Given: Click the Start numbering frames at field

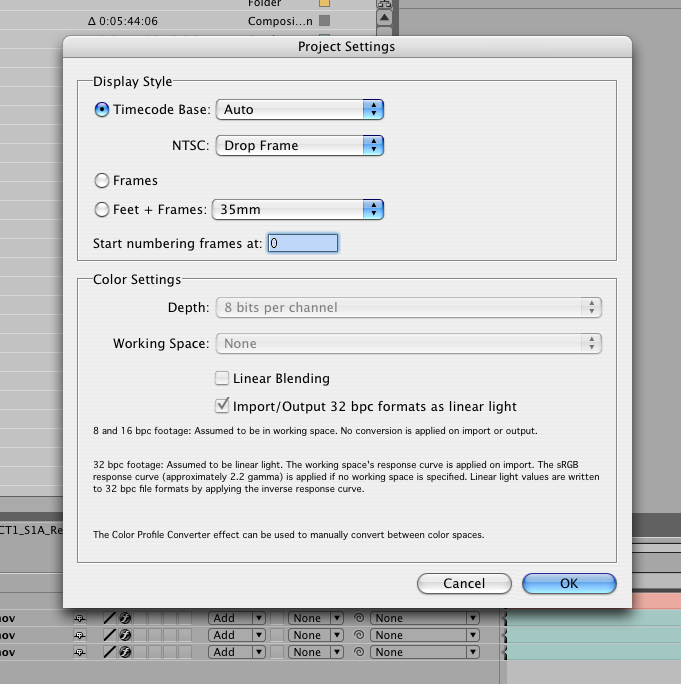Looking at the screenshot, I should pyautogui.click(x=303, y=243).
